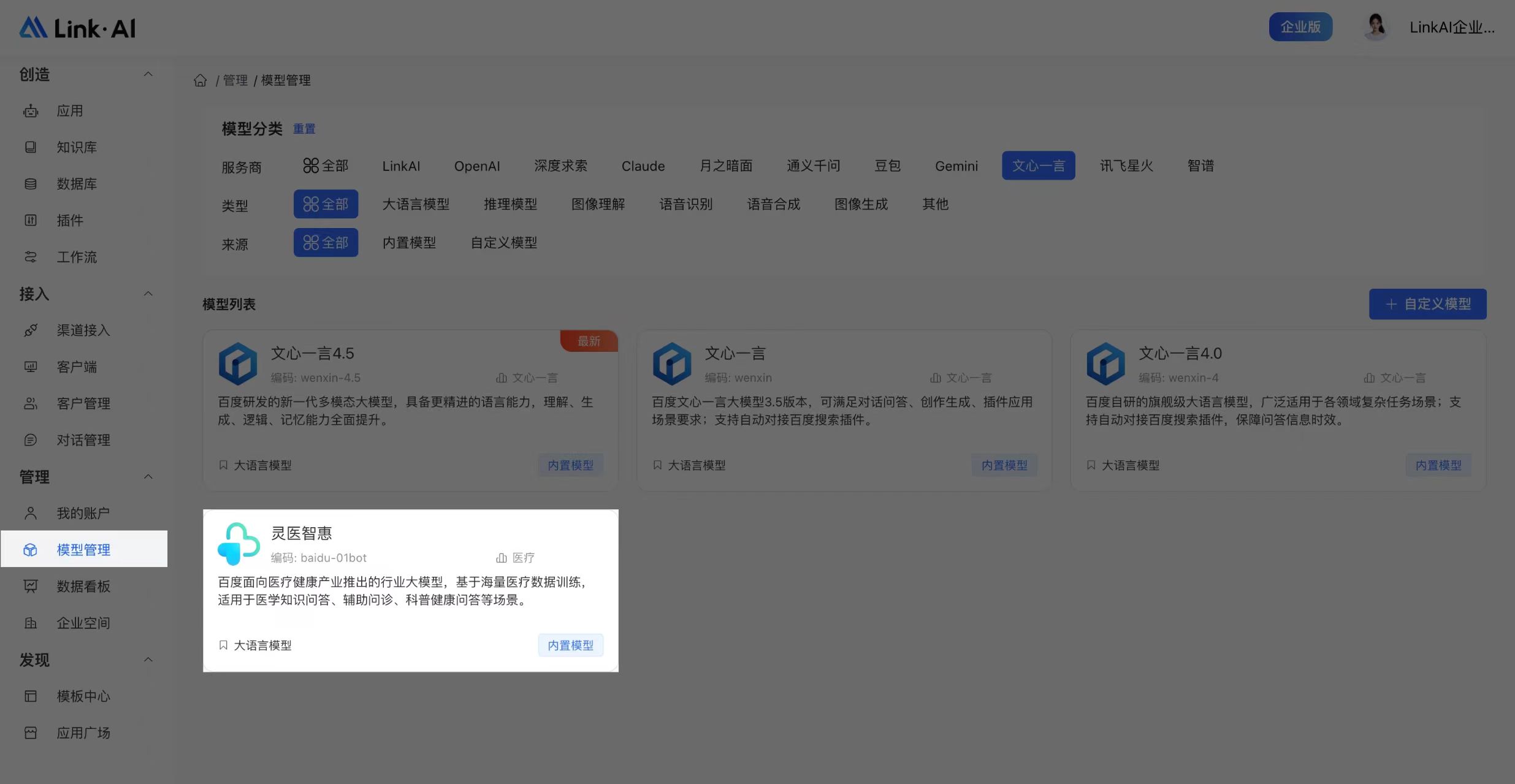Click the user avatar picture

1376,27
